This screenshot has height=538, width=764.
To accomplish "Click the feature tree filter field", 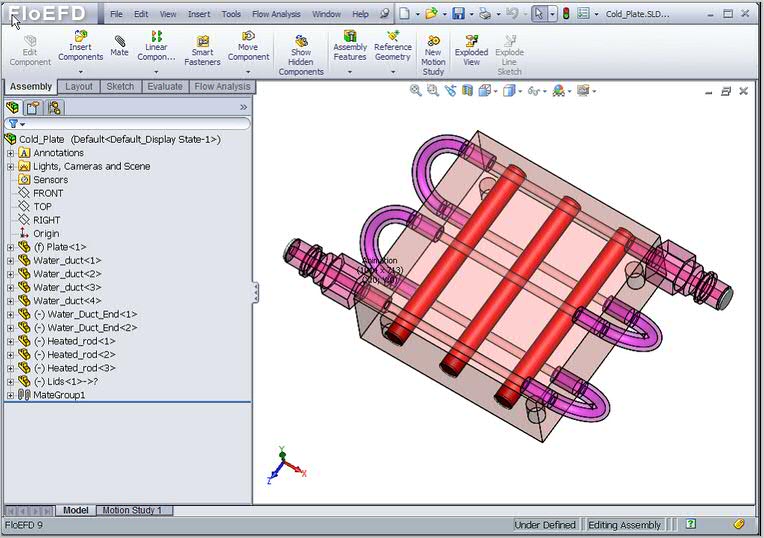I will (130, 124).
